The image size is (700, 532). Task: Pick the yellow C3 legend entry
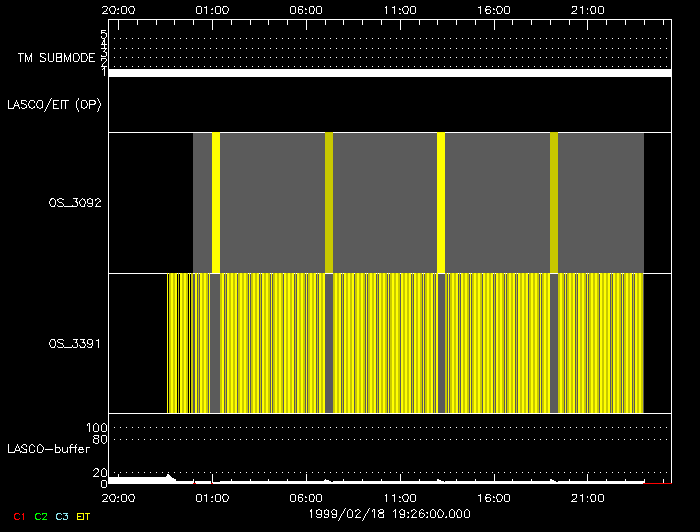62,516
